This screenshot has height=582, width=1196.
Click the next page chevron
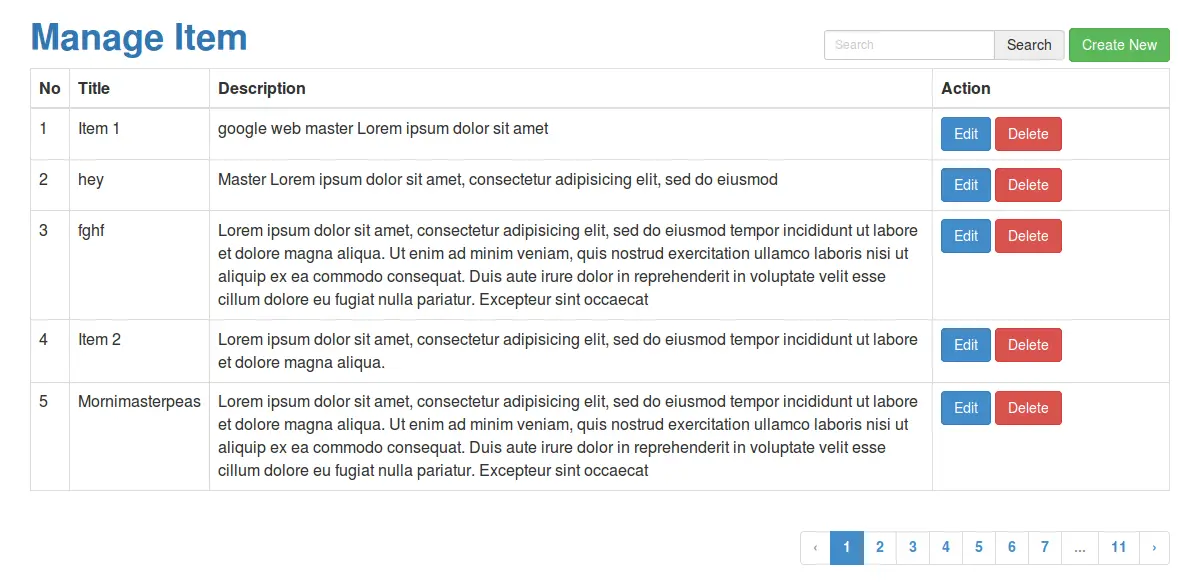1153,547
